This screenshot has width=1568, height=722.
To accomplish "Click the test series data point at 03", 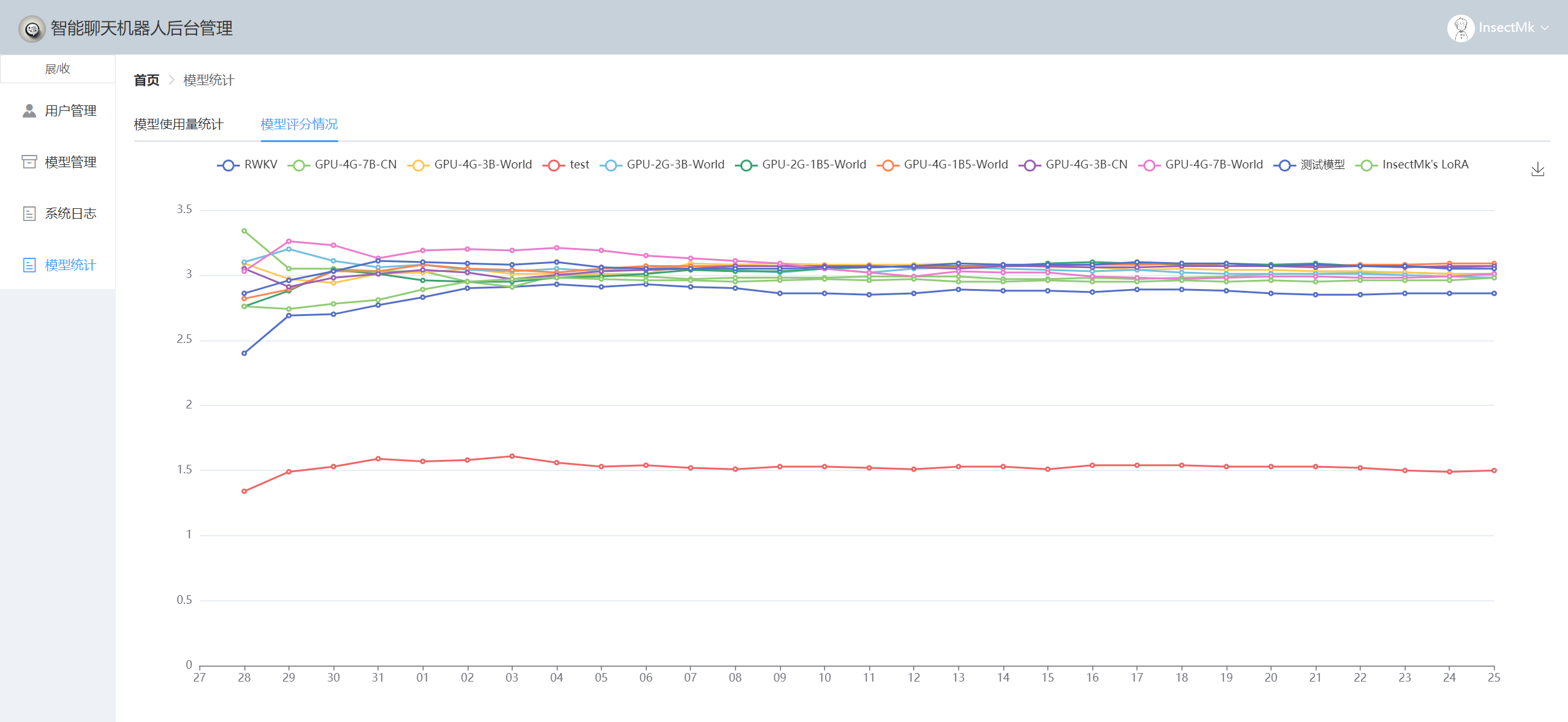I will [x=512, y=456].
